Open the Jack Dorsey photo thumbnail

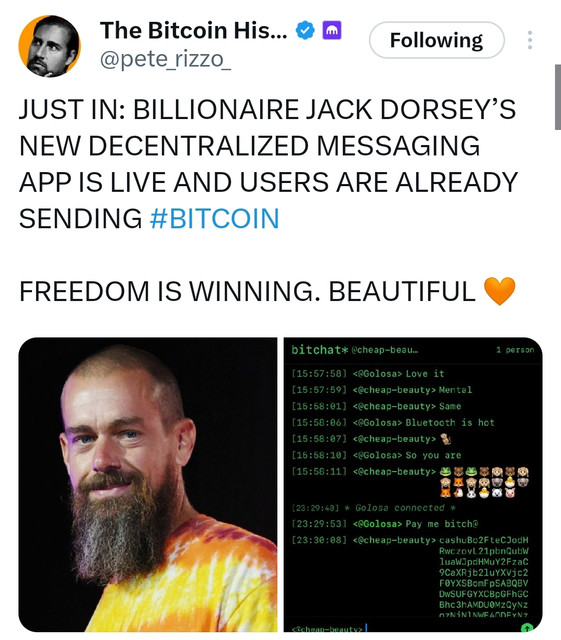click(148, 484)
